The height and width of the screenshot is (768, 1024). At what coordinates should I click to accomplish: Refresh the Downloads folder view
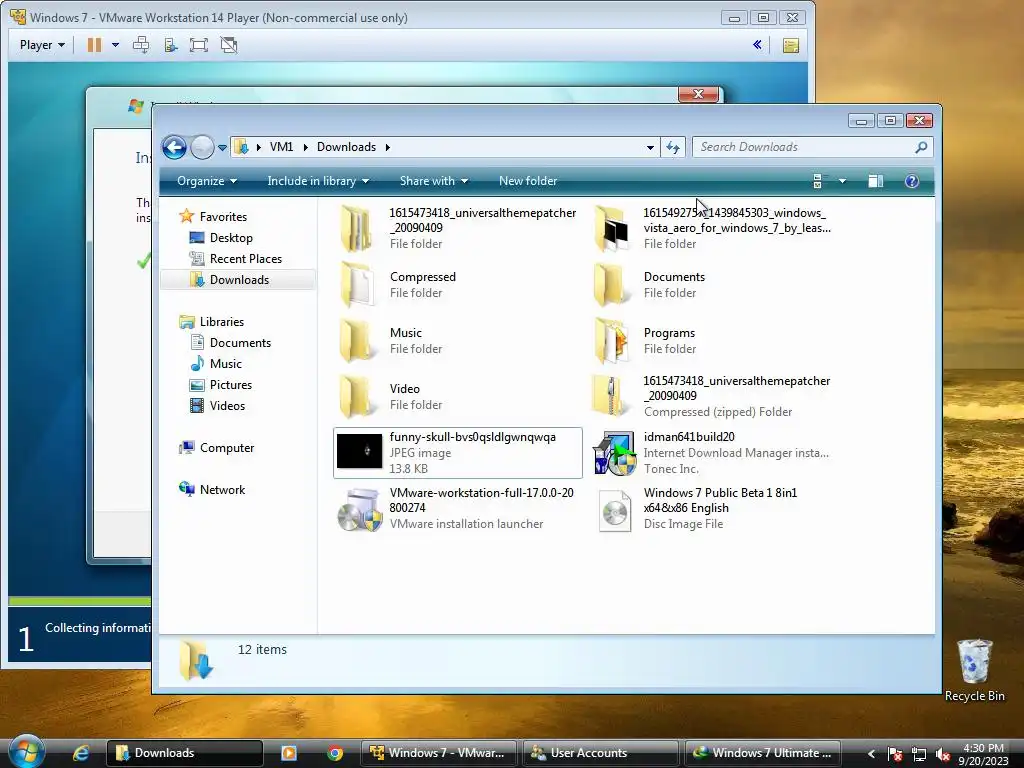click(673, 147)
